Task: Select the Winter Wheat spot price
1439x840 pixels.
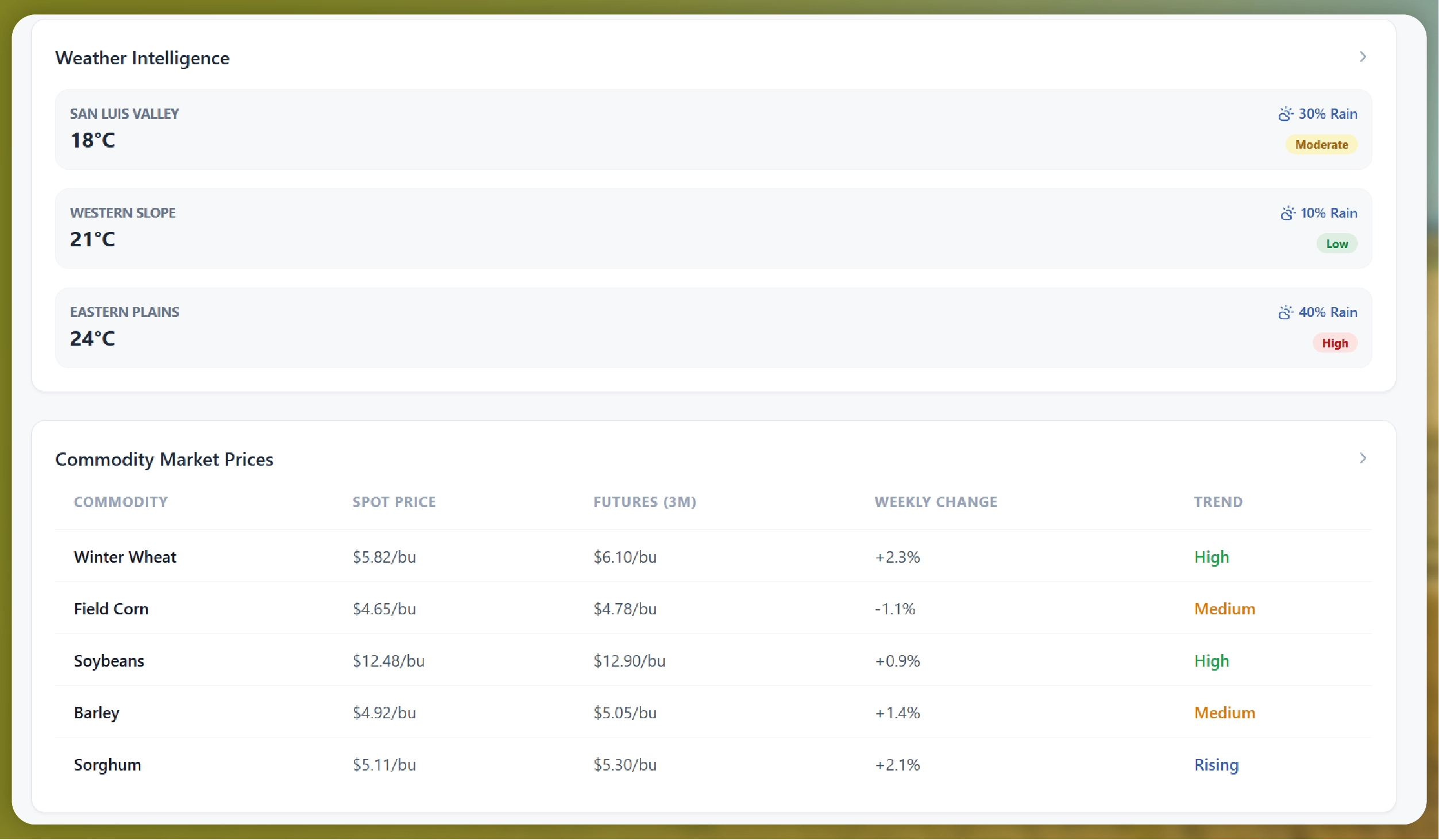Action: [x=384, y=556]
